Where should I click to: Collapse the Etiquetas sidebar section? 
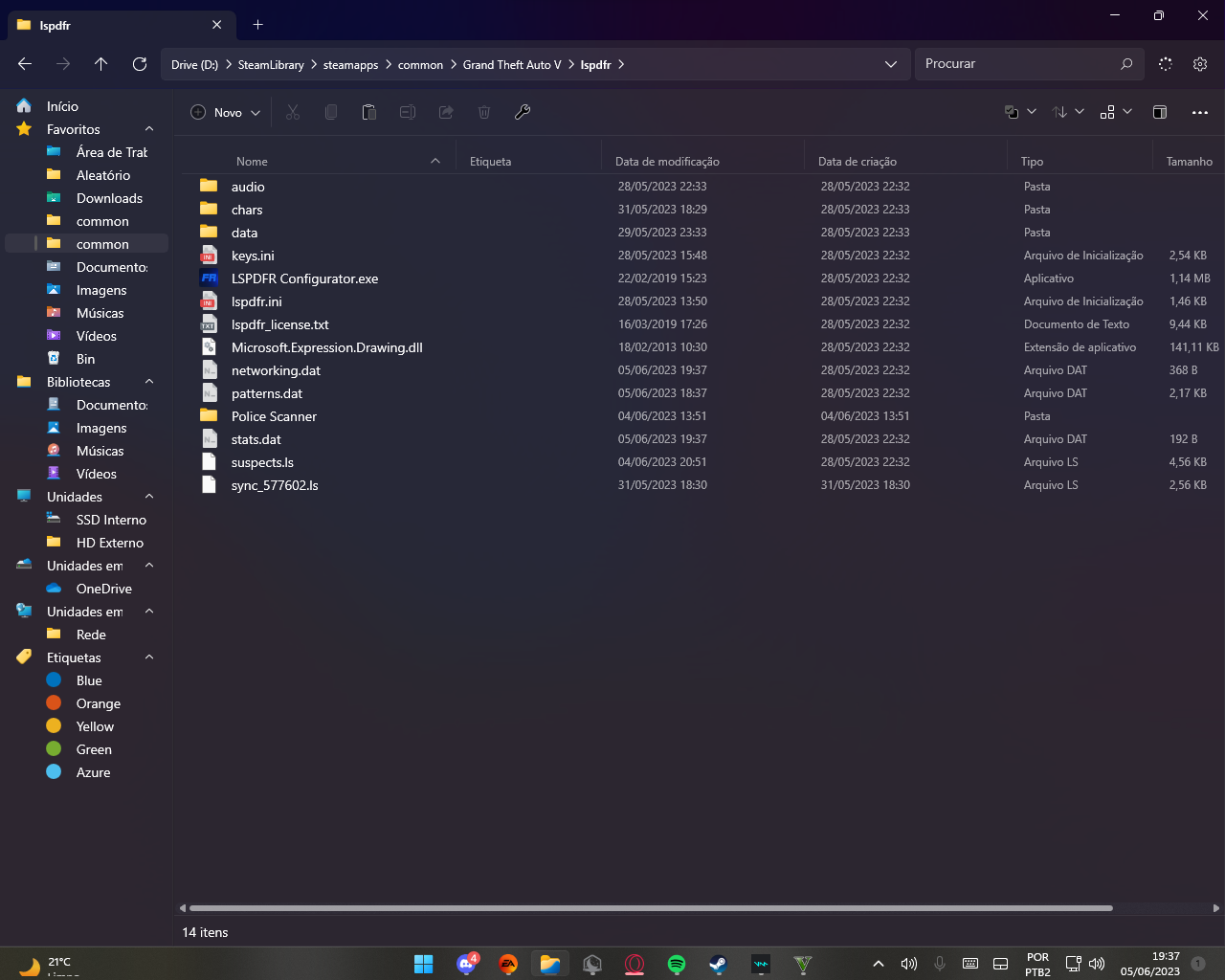click(x=149, y=657)
